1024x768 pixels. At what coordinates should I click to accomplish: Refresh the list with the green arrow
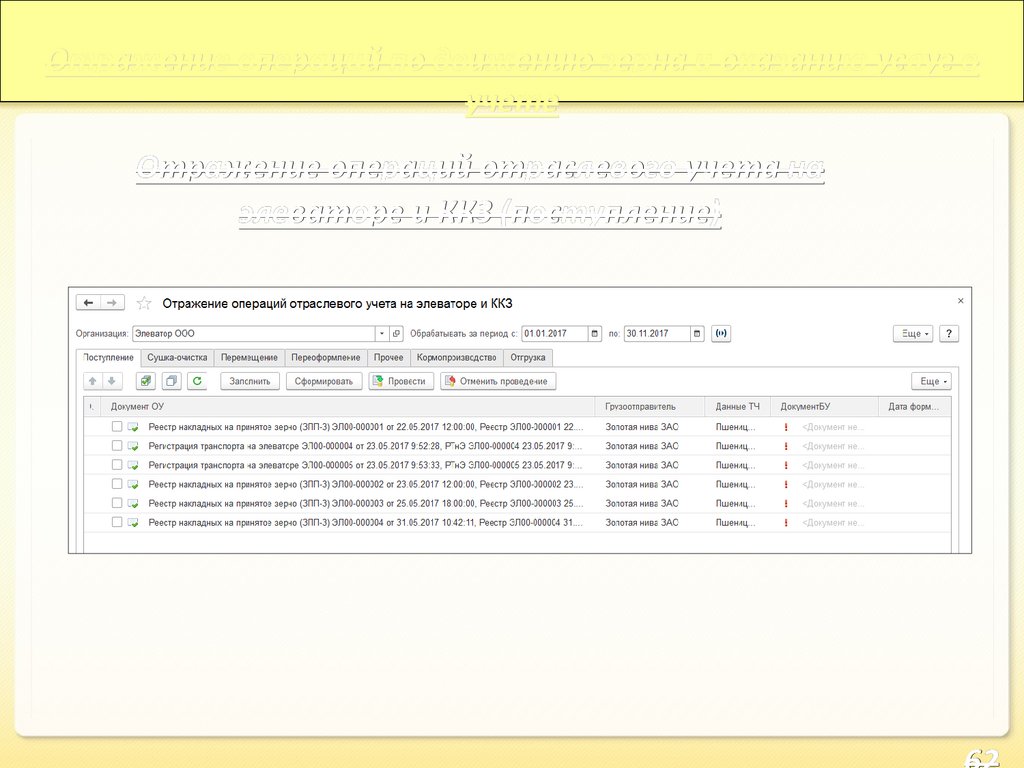[197, 381]
